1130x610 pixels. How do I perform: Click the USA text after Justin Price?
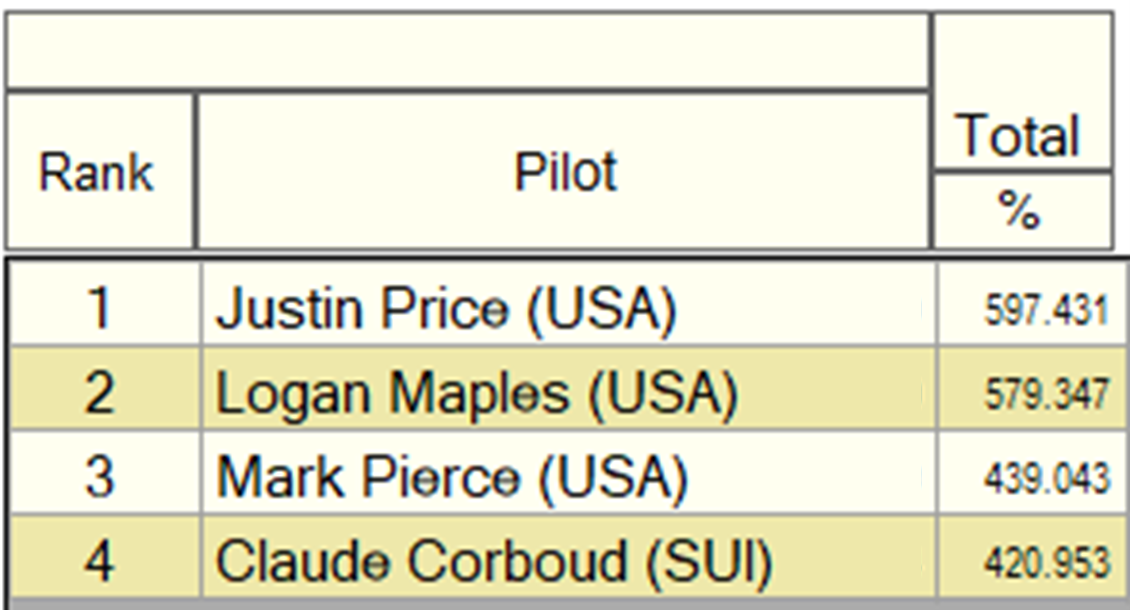click(x=602, y=309)
